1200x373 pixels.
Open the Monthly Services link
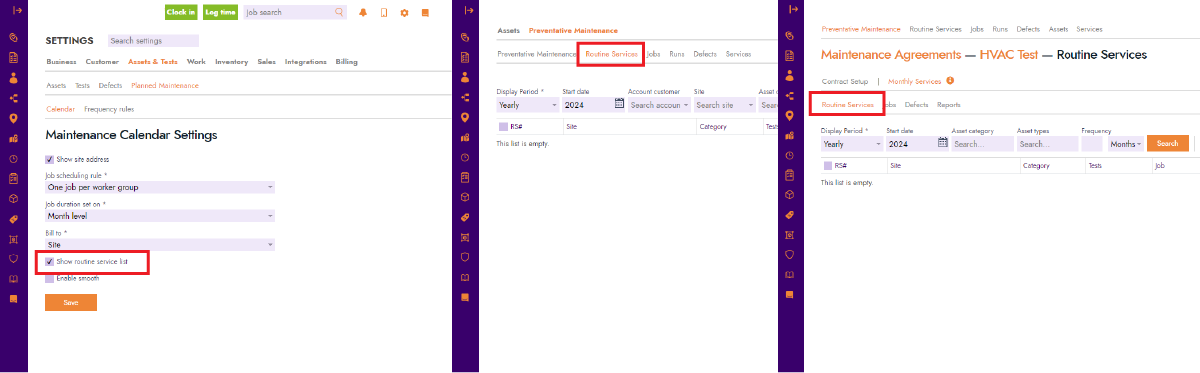(914, 81)
